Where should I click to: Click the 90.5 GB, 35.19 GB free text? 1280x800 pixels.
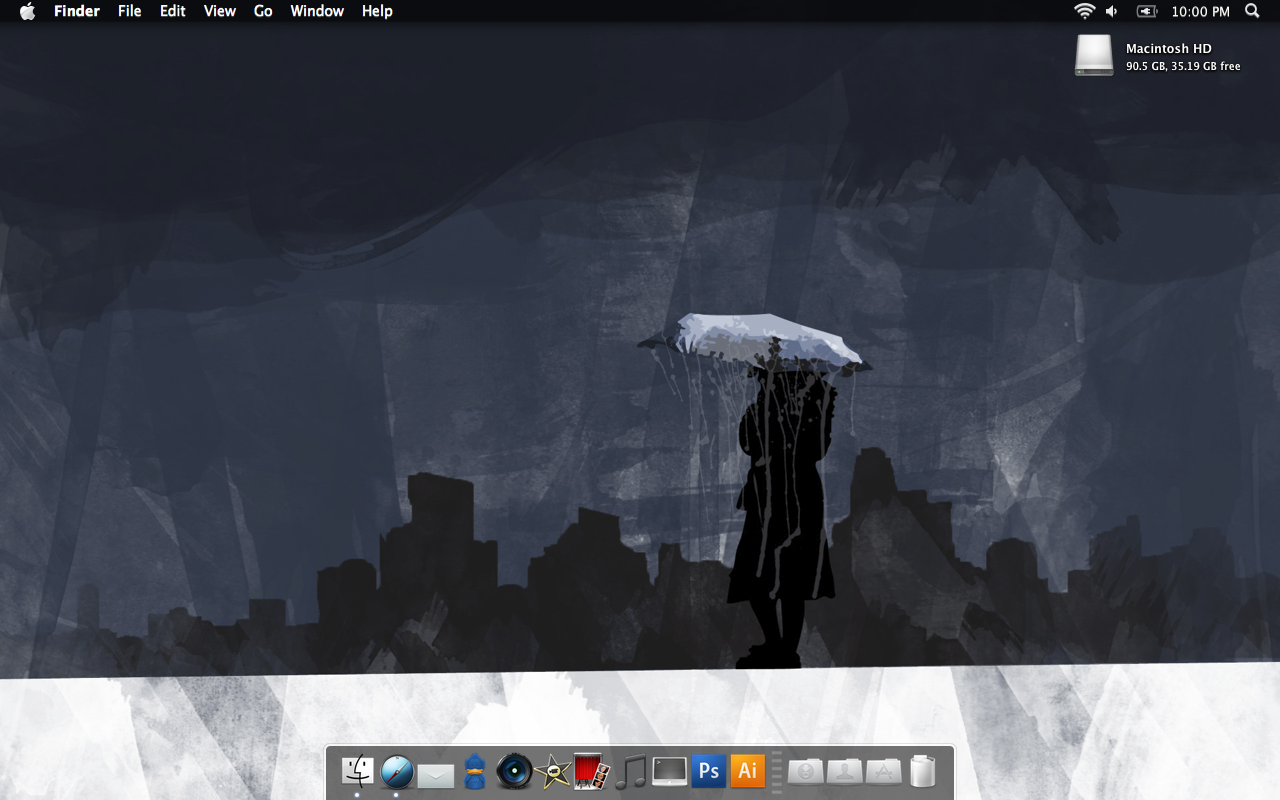click(x=1183, y=66)
